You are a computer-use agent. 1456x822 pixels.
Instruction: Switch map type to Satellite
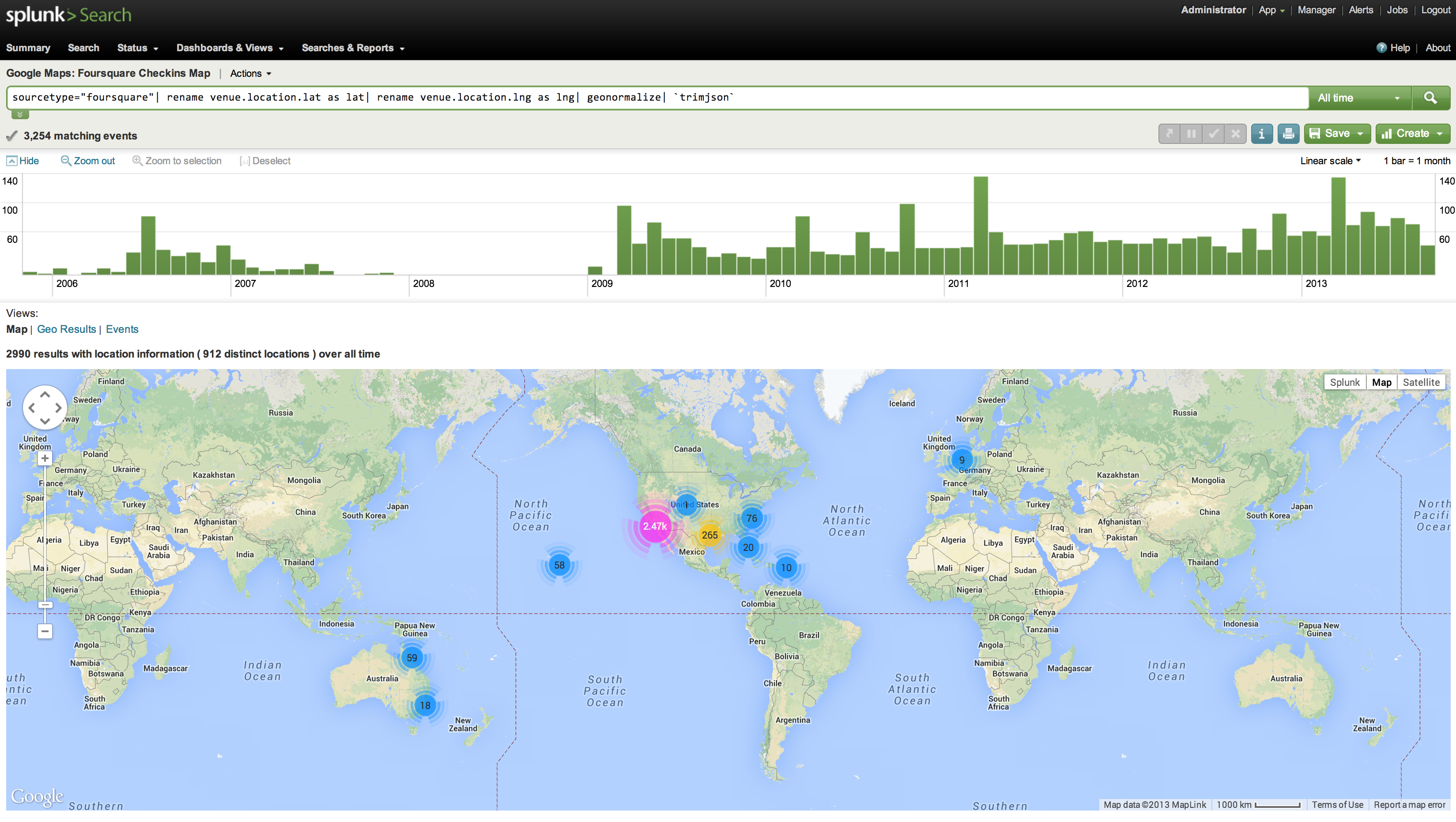coord(1421,382)
